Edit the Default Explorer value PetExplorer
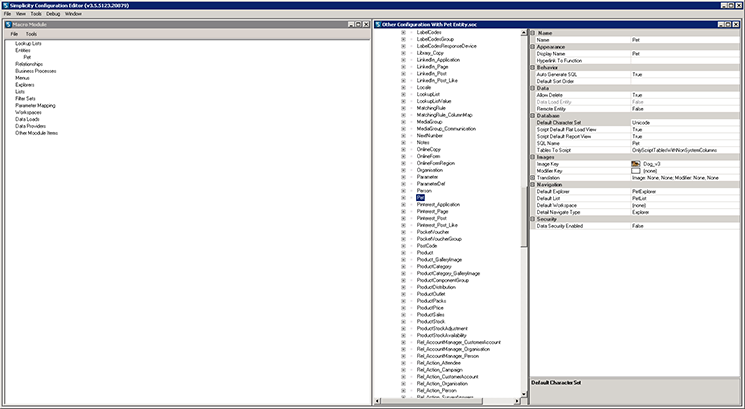Viewport: 745px width, 409px height. pyautogui.click(x=685, y=191)
